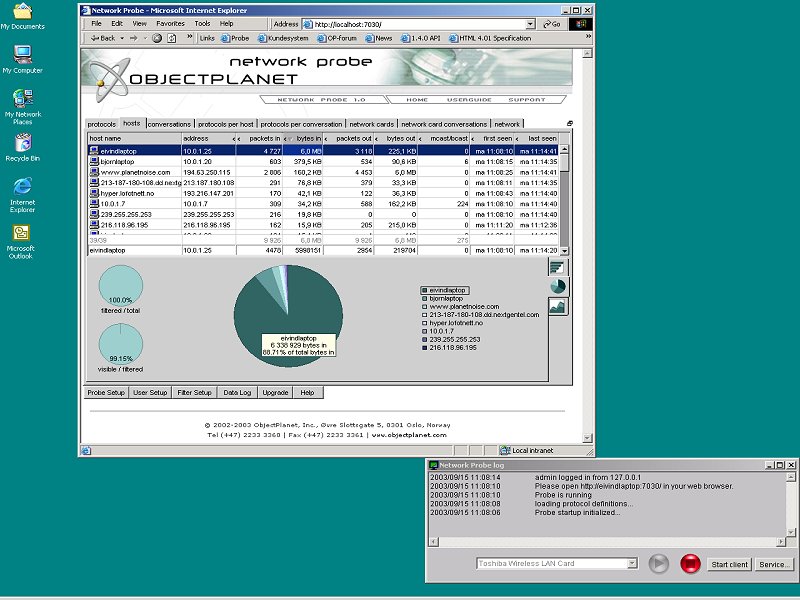This screenshot has width=800, height=600.
Task: Click the hosts table scroll down arrow
Action: coord(564,251)
